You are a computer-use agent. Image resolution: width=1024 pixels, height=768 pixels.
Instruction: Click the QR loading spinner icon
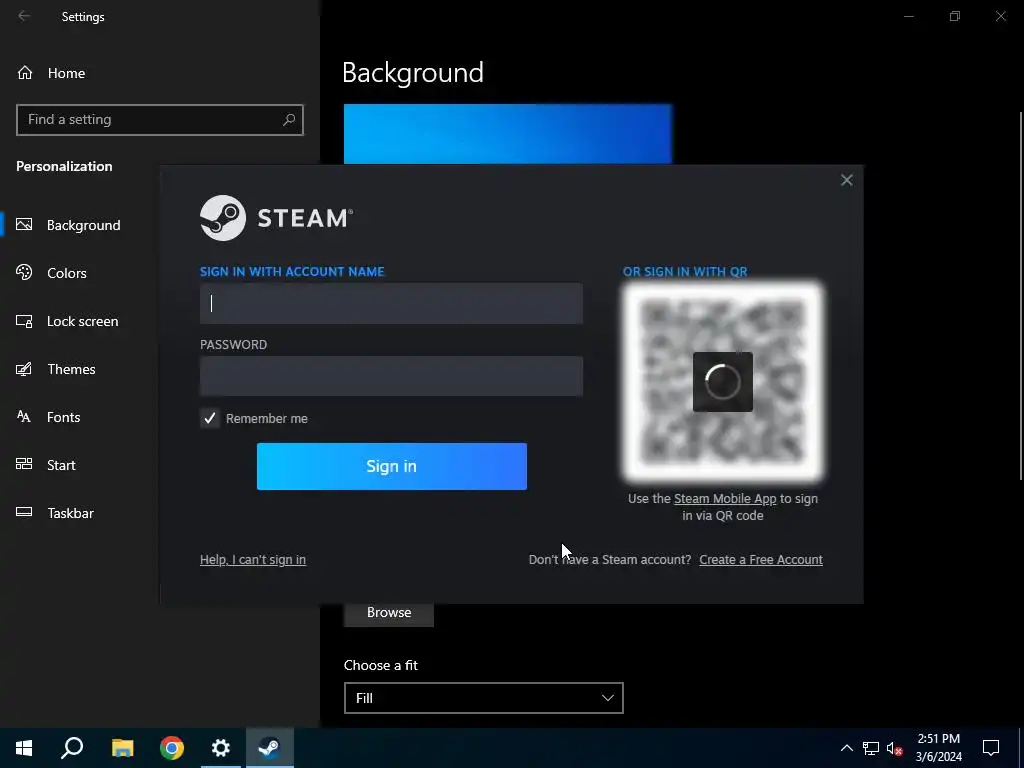722,382
